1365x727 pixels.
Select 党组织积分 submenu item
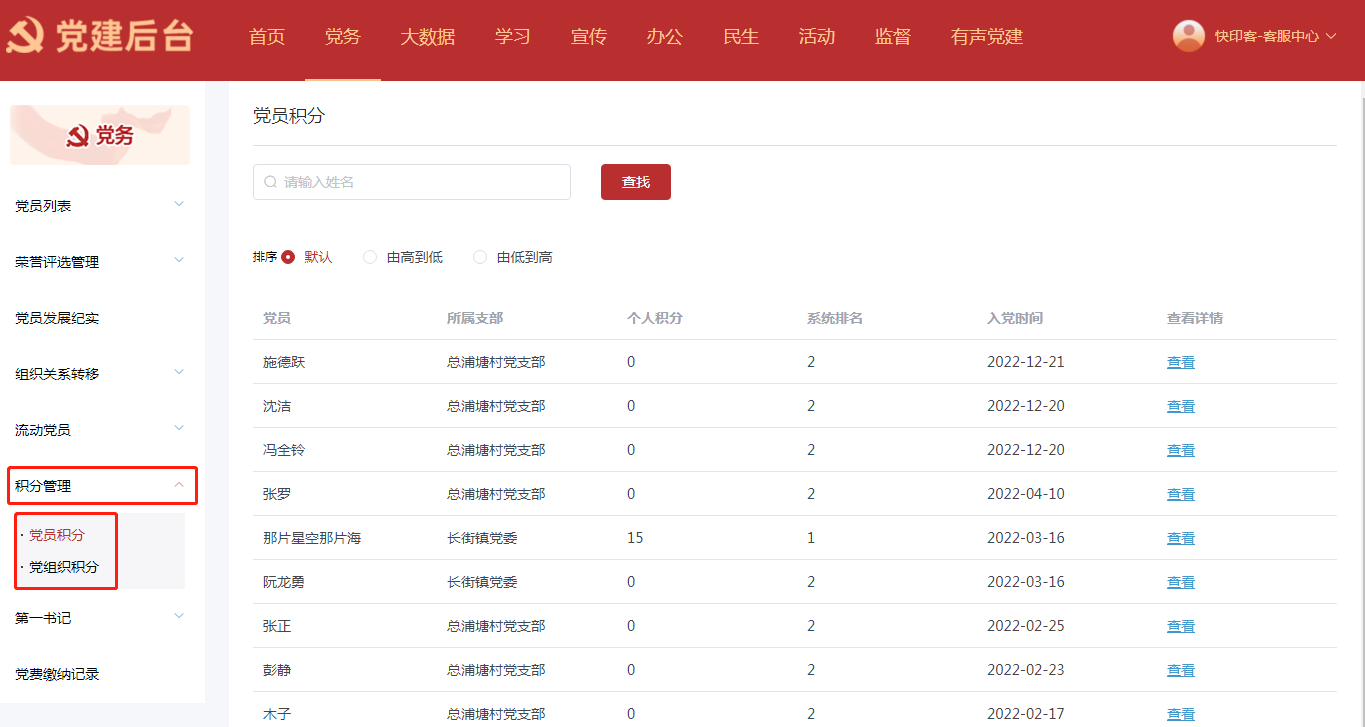pos(64,567)
